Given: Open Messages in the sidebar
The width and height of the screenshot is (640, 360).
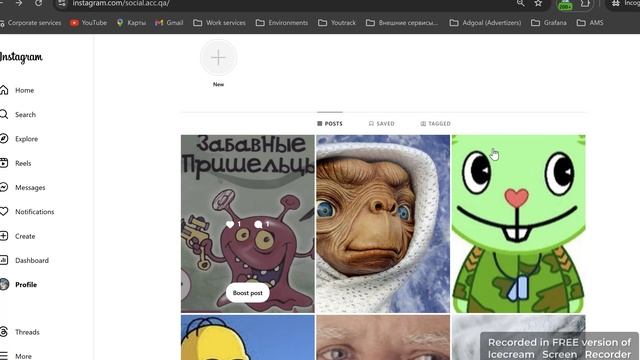Looking at the screenshot, I should click(23, 188).
